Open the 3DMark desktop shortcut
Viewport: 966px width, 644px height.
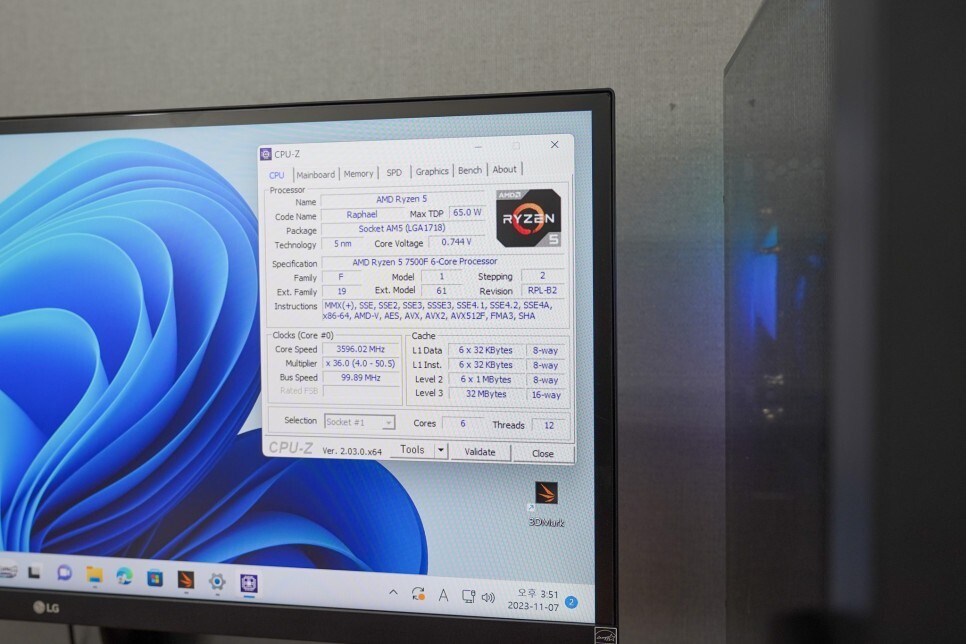point(546,503)
